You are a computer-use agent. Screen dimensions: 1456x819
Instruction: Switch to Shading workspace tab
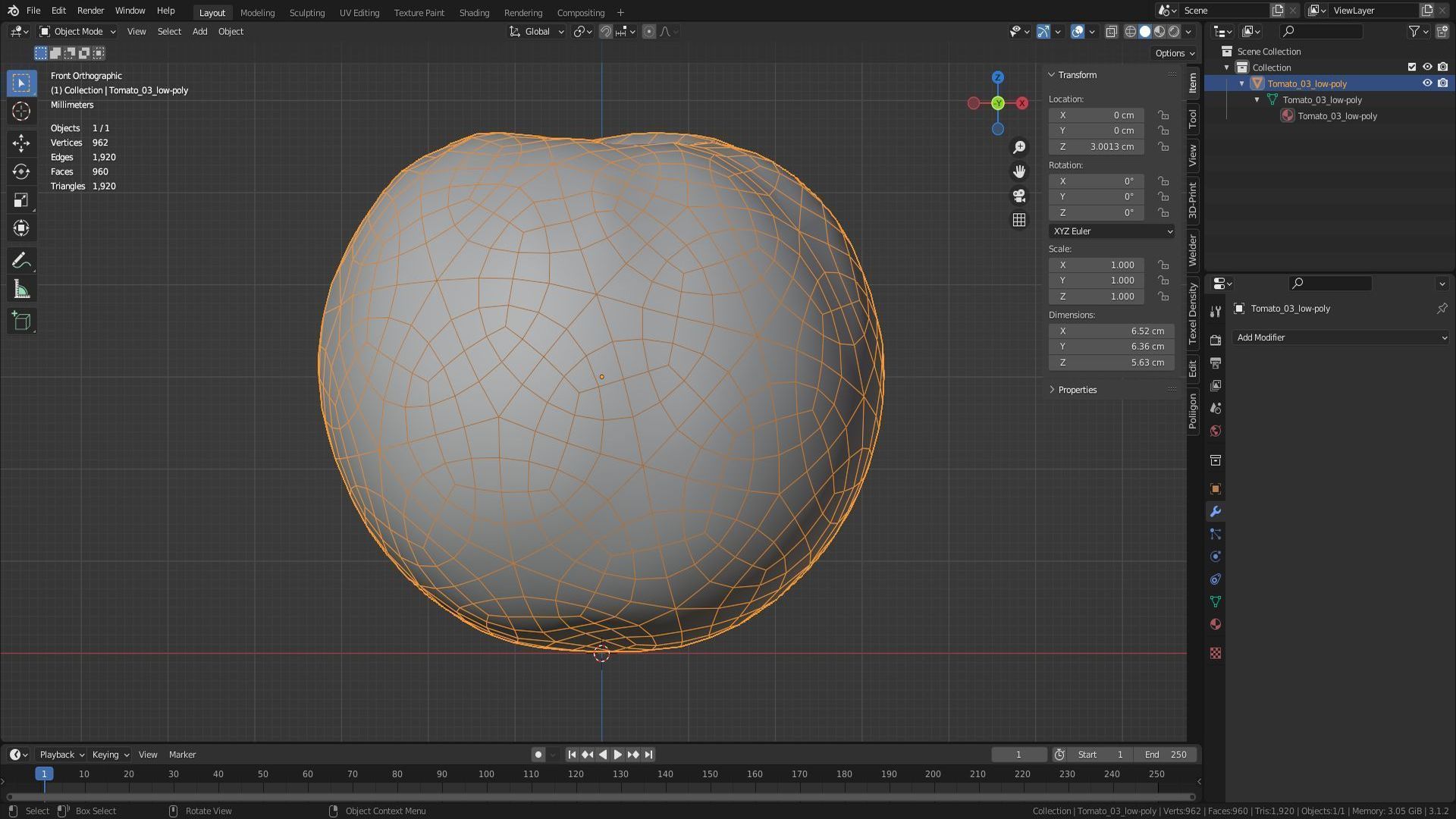[474, 13]
